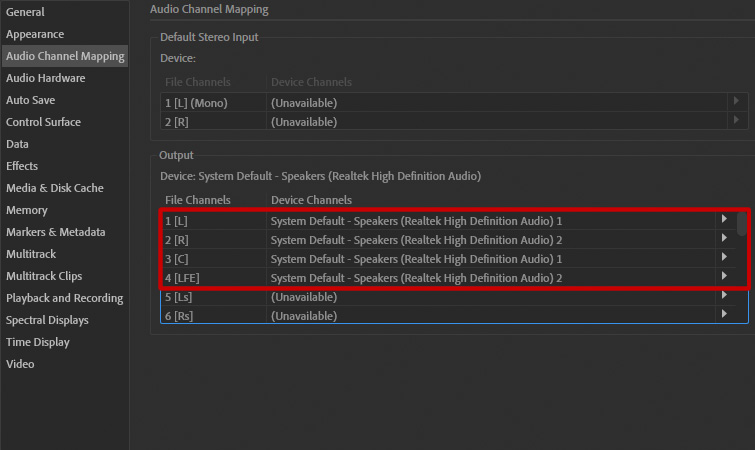Select Appearance in the preferences sidebar
755x450 pixels.
coord(35,34)
